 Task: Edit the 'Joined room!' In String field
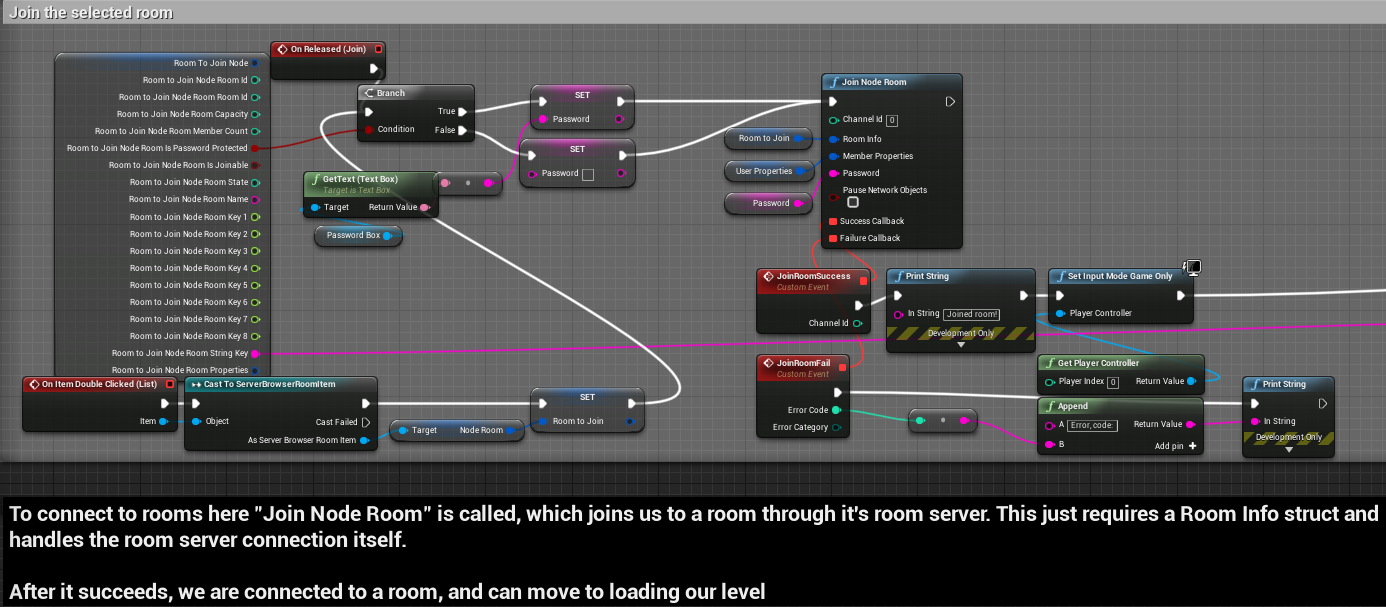(x=972, y=314)
